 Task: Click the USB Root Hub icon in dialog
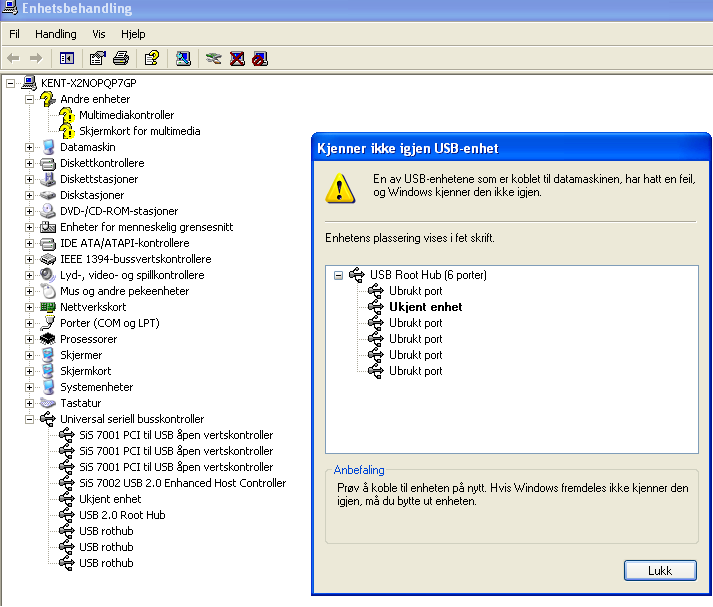coord(357,275)
